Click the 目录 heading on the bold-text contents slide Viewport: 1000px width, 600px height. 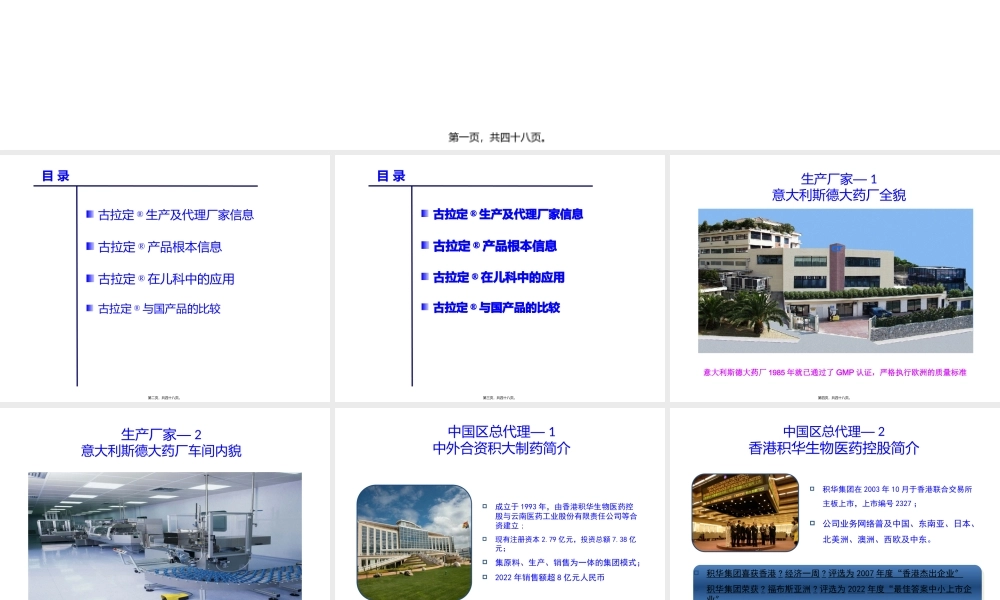(391, 176)
